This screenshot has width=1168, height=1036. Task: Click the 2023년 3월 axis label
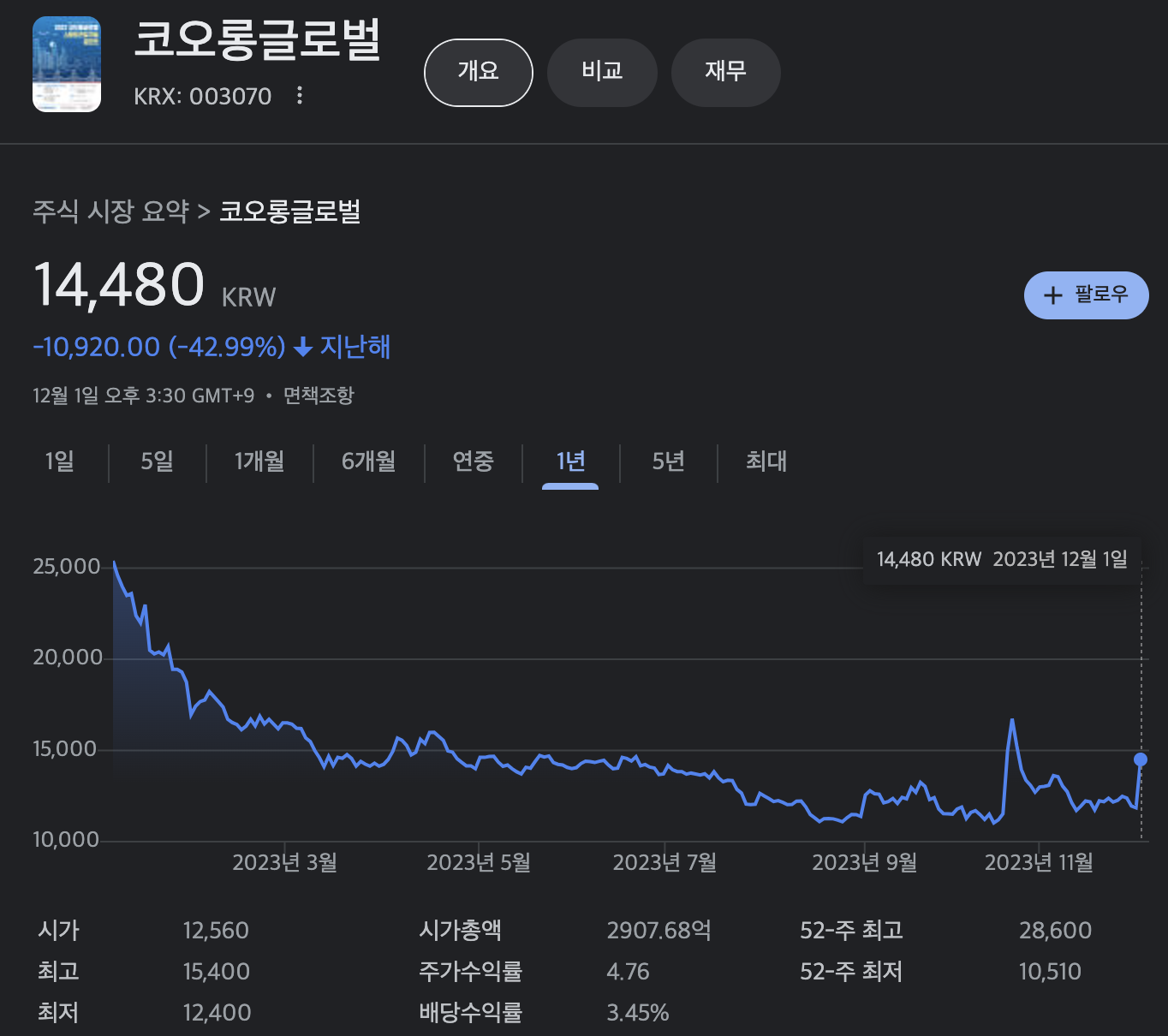click(285, 862)
